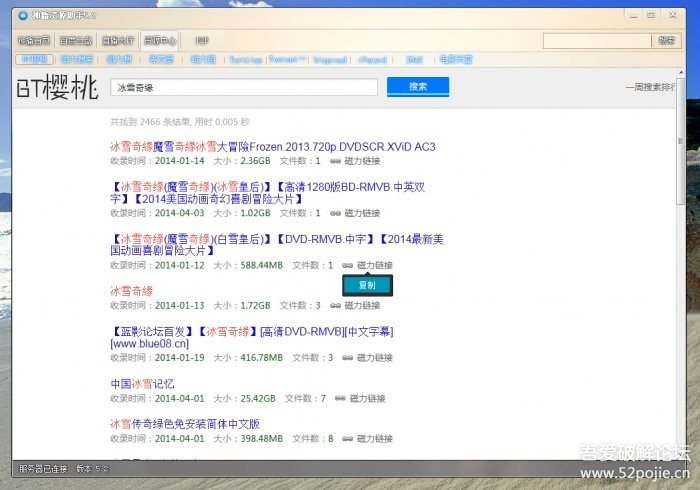Click 磁力链接 for the 1.72GB result
Image resolution: width=700 pixels, height=490 pixels.
click(x=362, y=306)
